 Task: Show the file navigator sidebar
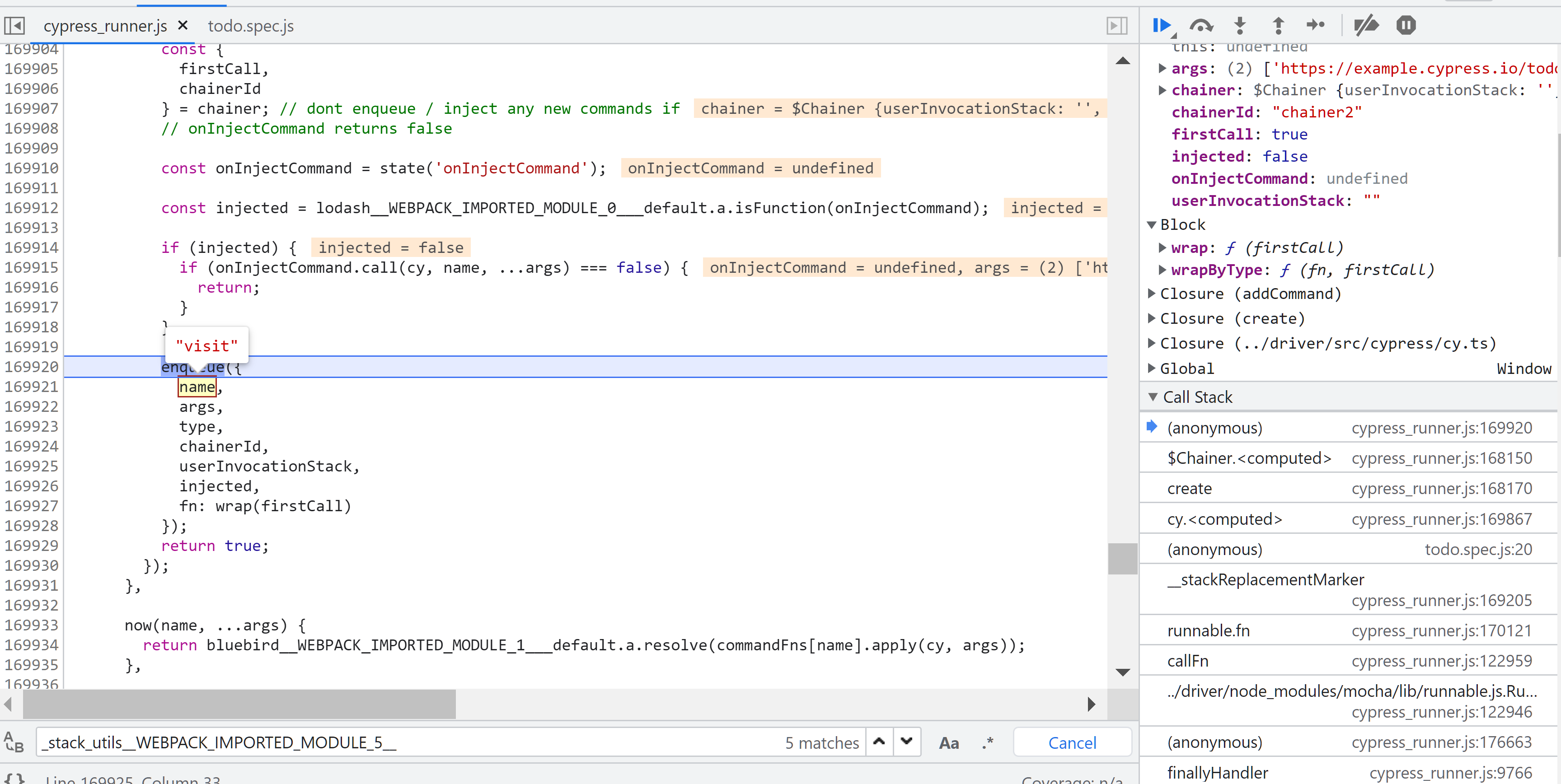coord(14,25)
